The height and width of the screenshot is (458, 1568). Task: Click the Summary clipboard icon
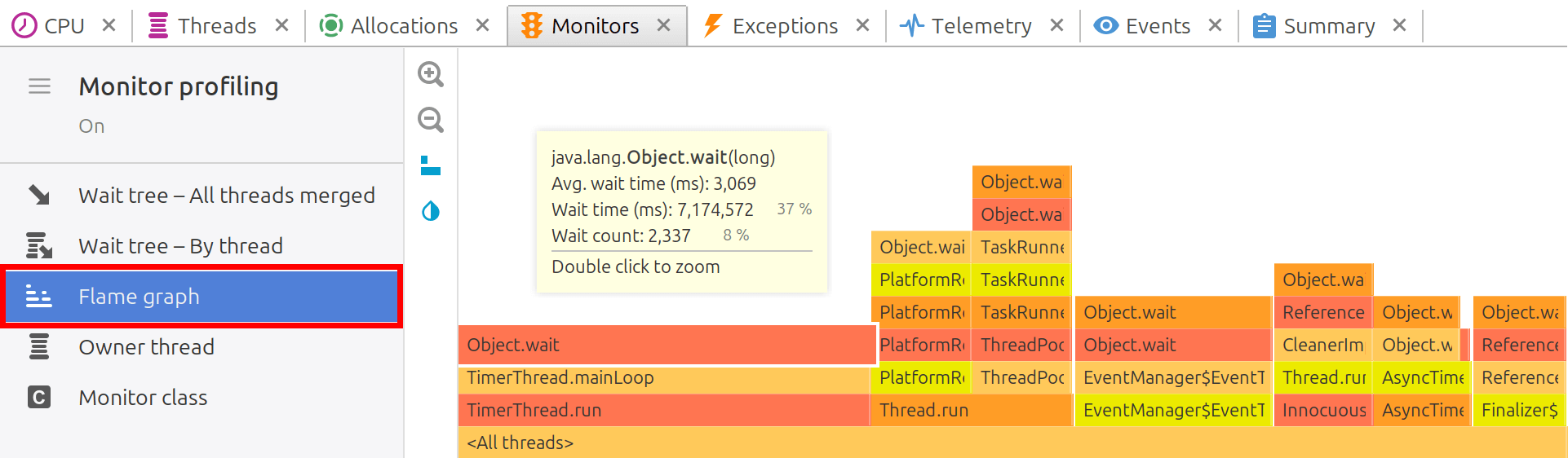1264,26
